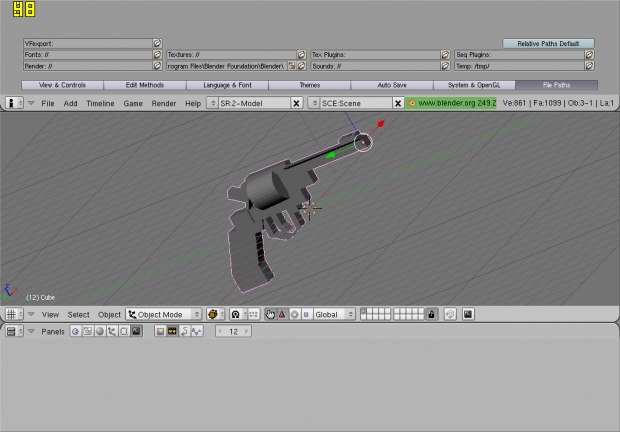Toggle the rotate manipulator circle
The image size is (620, 432).
[x=294, y=314]
